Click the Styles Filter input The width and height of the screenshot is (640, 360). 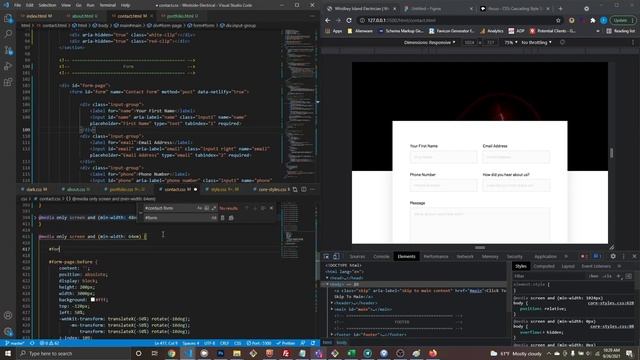tap(550, 276)
